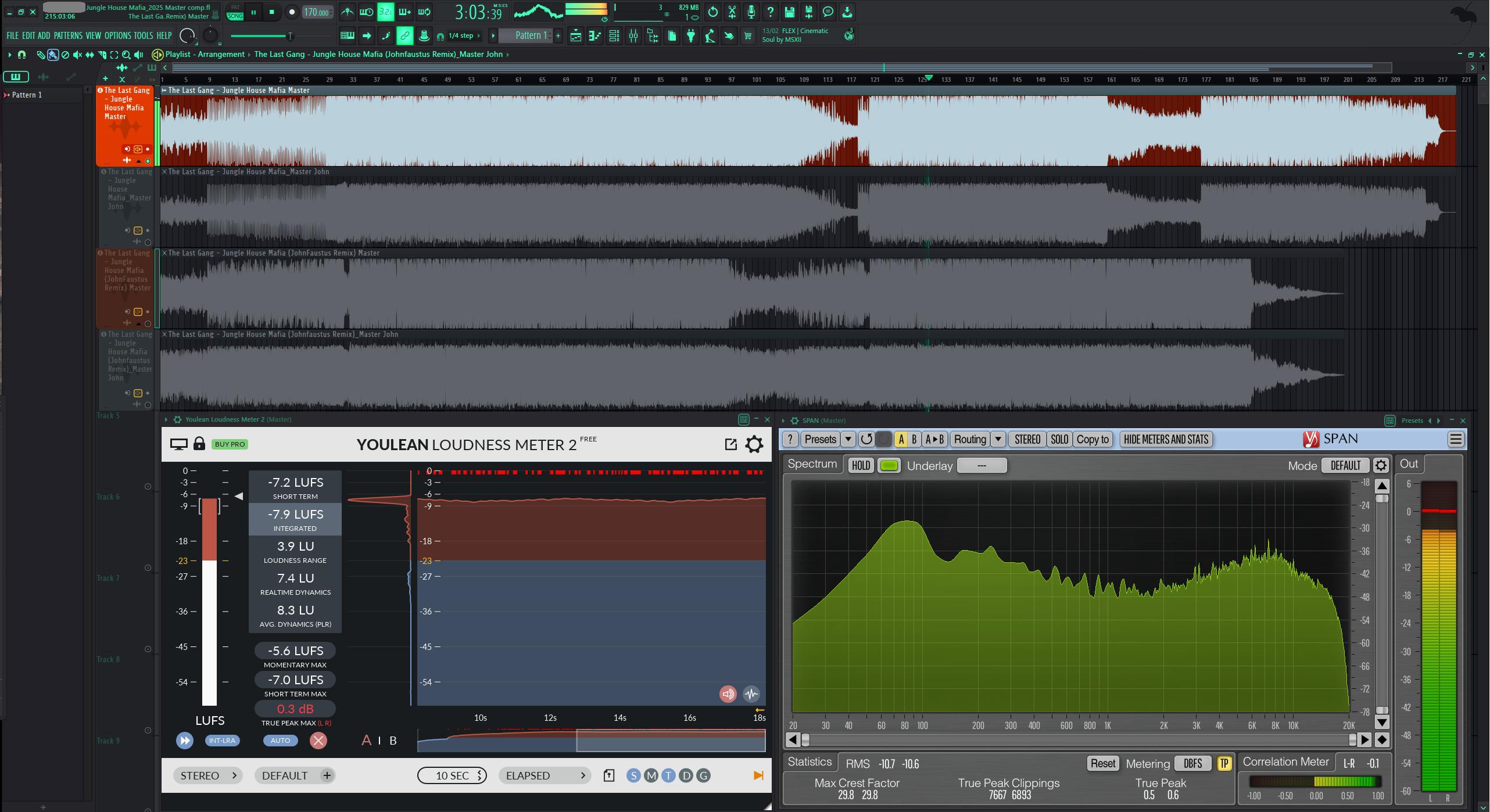The image size is (1490, 812).
Task: Open SPAN spectrum settings gear icon
Action: point(1381,465)
